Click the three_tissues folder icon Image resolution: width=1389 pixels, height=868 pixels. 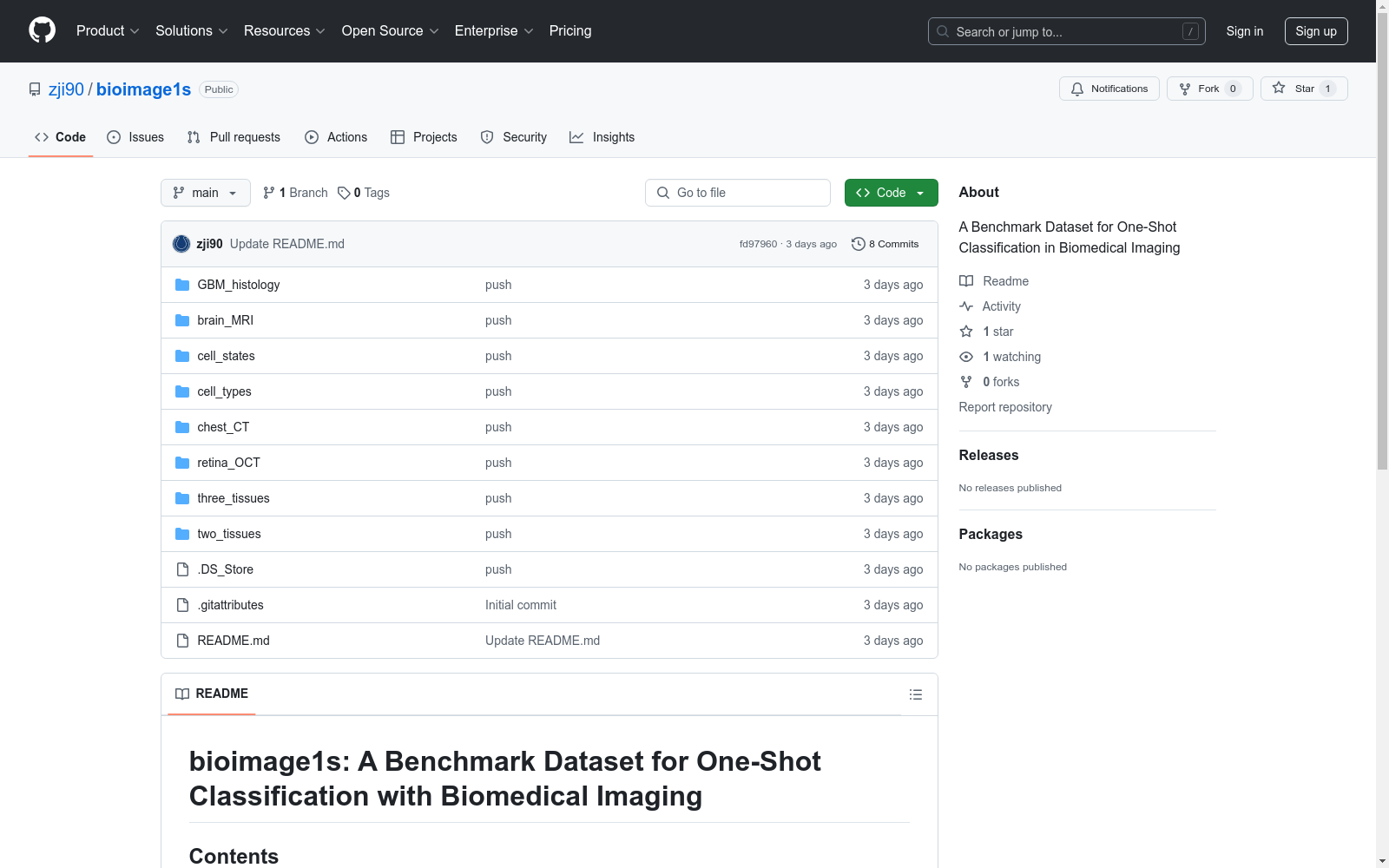pyautogui.click(x=182, y=498)
